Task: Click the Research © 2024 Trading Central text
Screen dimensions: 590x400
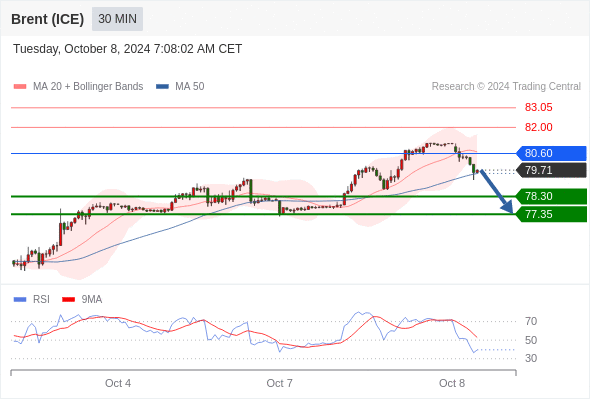Action: tap(506, 87)
